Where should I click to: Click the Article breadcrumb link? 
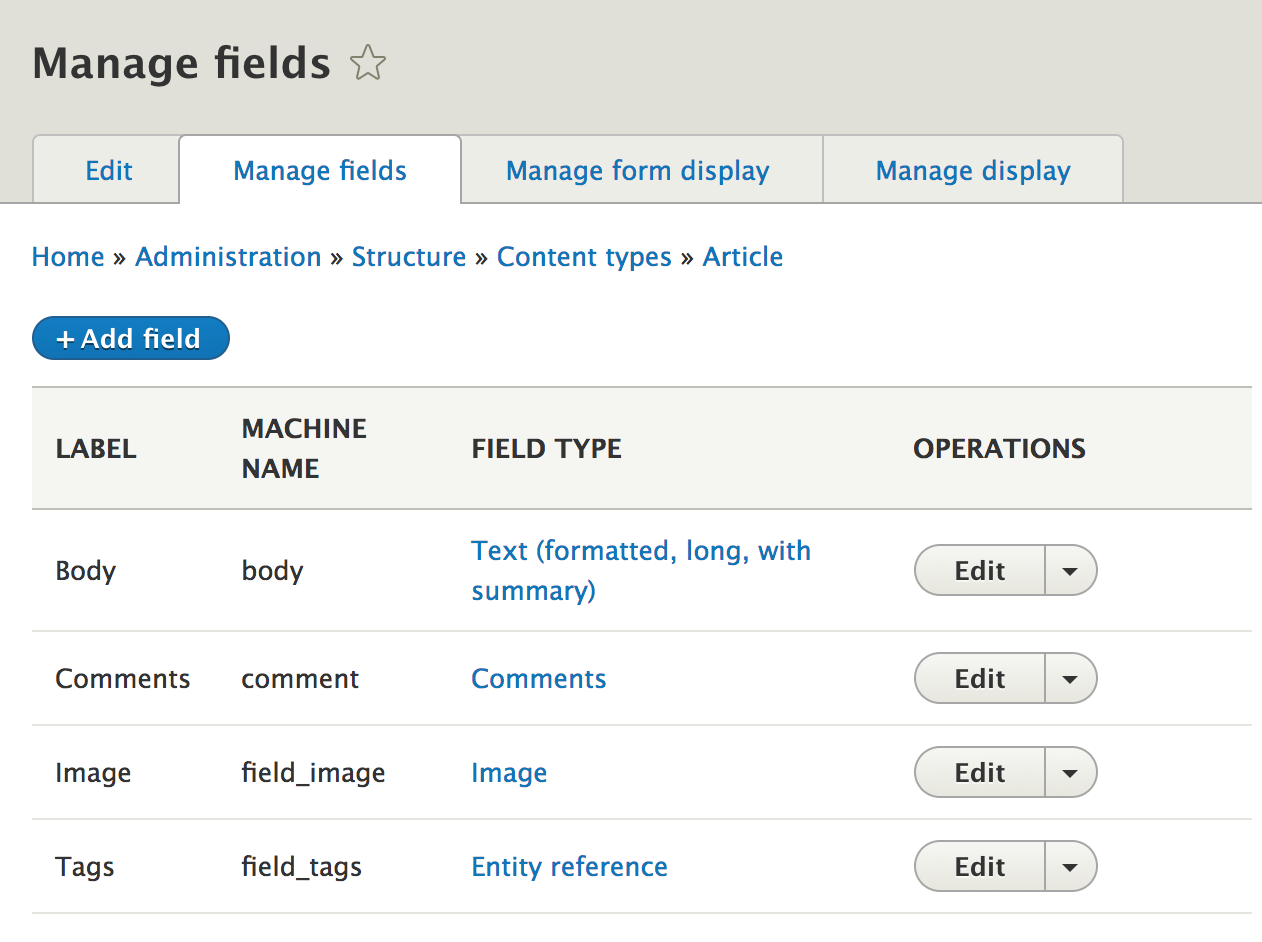pyautogui.click(x=743, y=257)
